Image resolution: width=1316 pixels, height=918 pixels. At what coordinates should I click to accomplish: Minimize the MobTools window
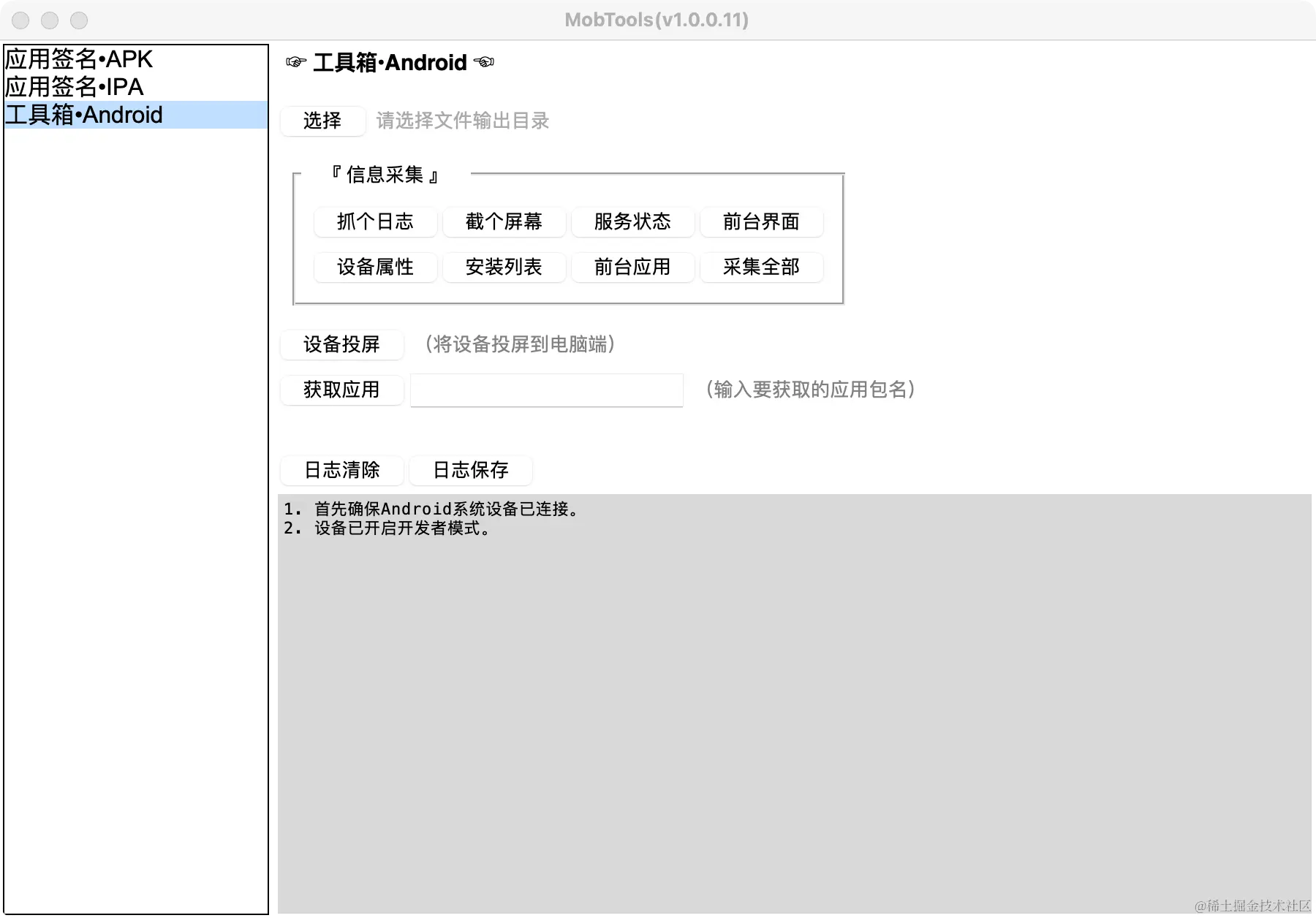[x=50, y=20]
